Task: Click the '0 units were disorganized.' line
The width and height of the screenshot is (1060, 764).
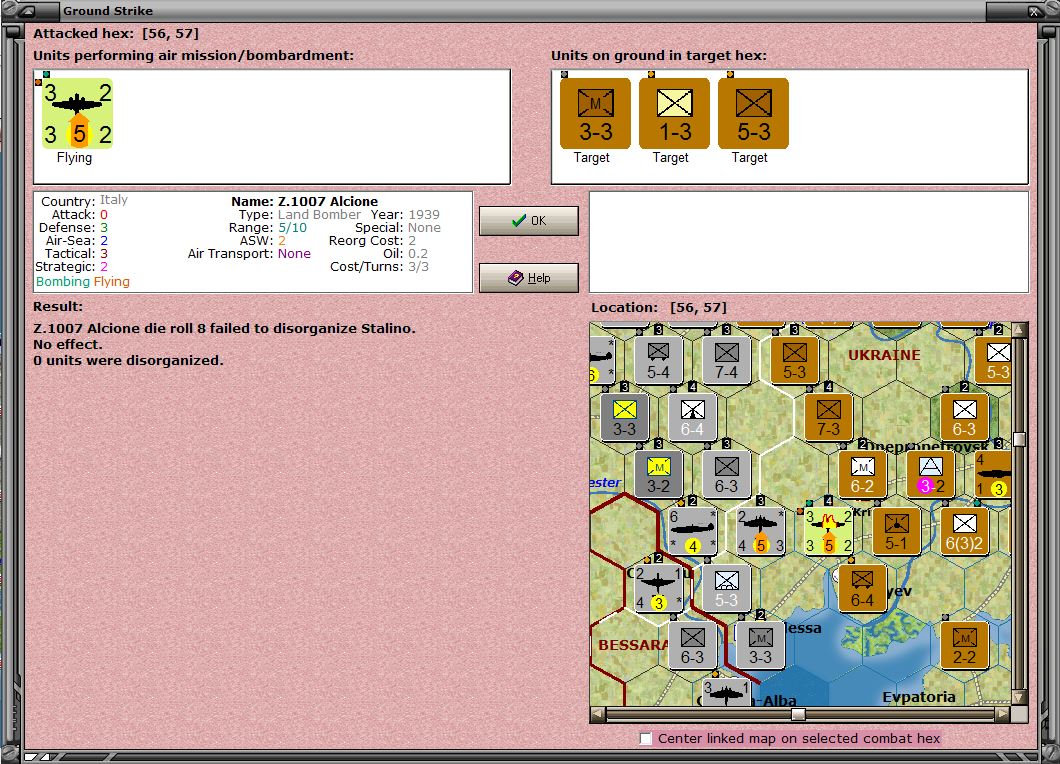Action: click(128, 361)
